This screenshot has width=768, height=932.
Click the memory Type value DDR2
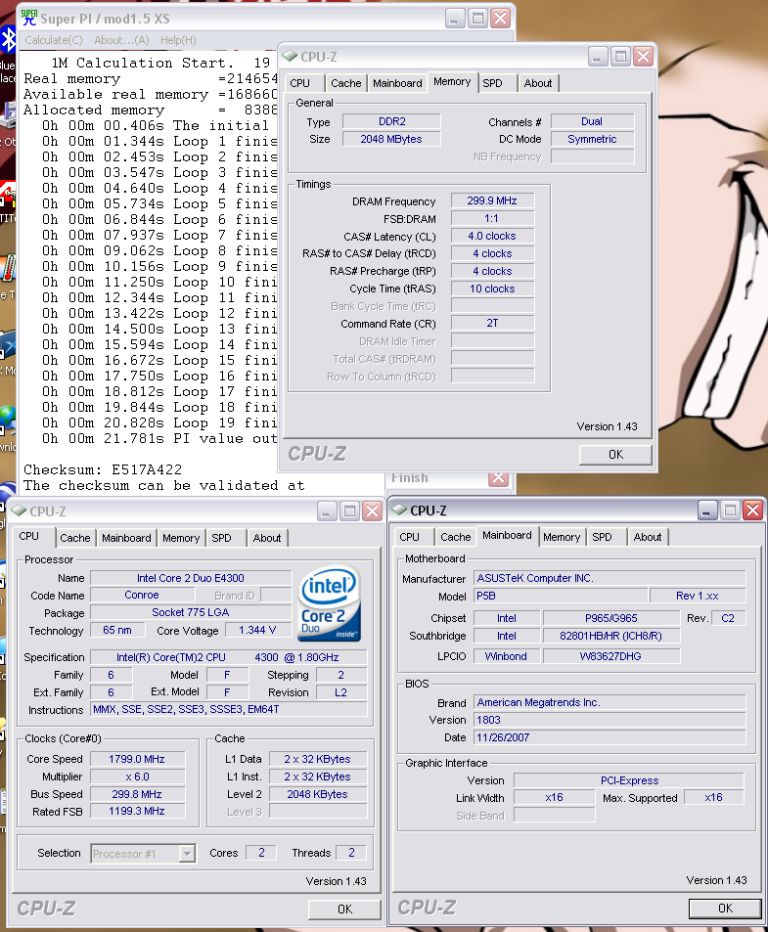tap(391, 121)
